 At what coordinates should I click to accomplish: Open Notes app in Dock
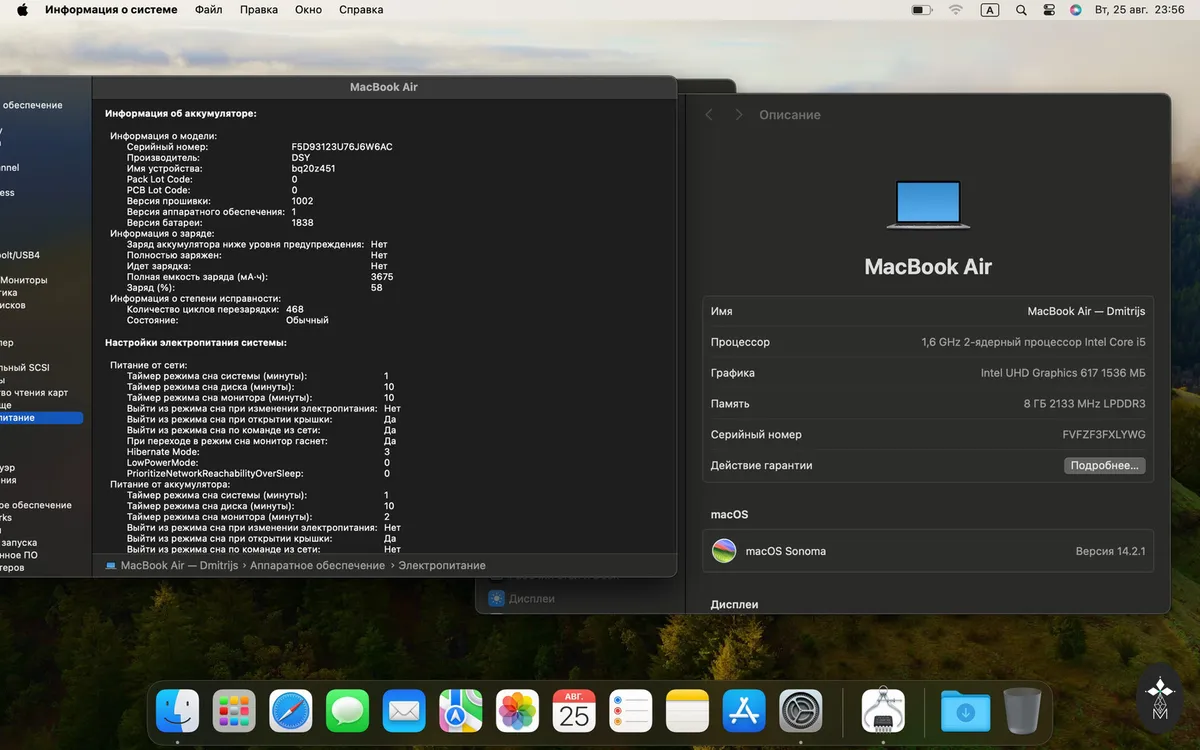click(x=687, y=711)
